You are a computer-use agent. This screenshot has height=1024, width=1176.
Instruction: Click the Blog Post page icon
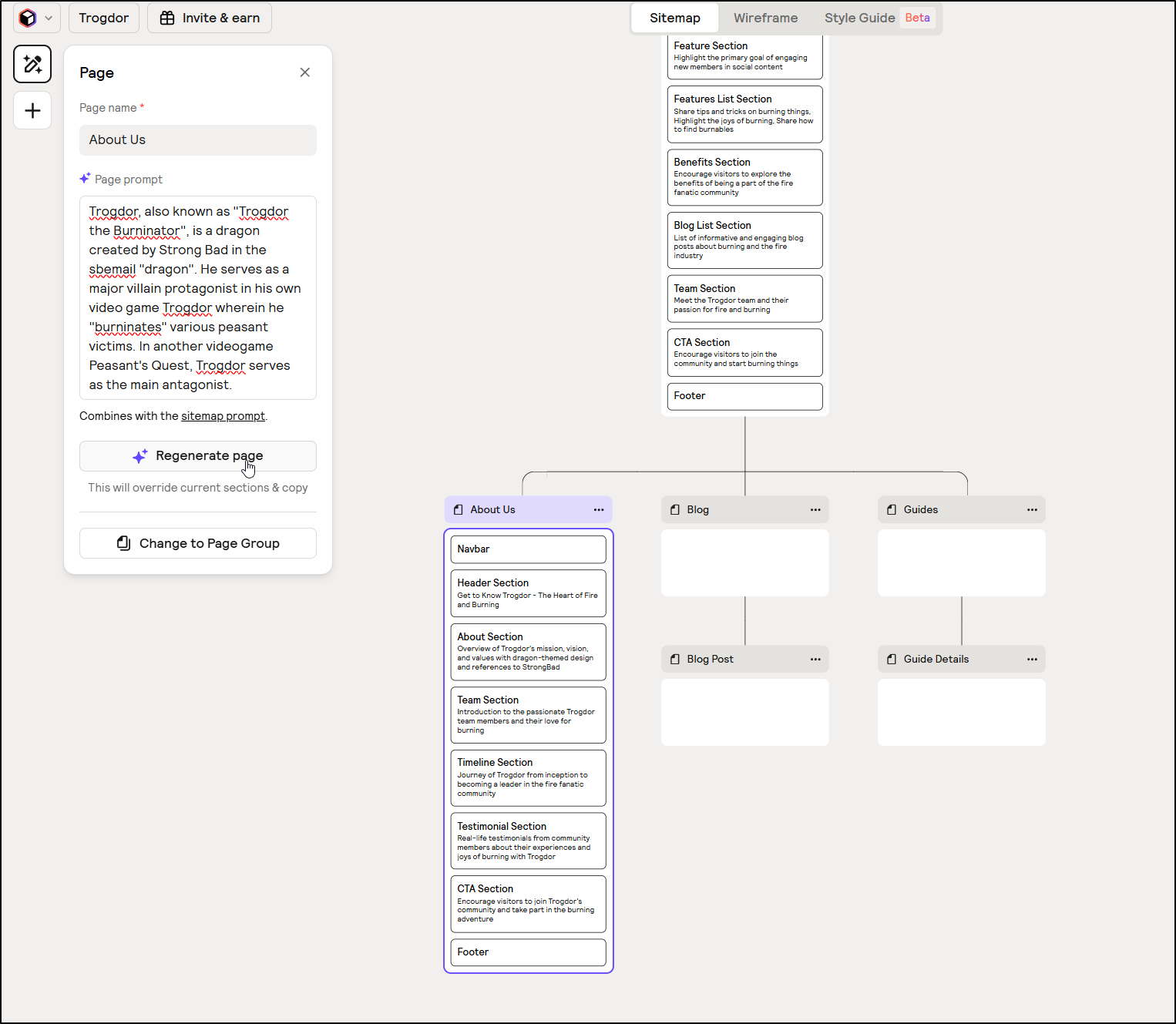point(675,660)
